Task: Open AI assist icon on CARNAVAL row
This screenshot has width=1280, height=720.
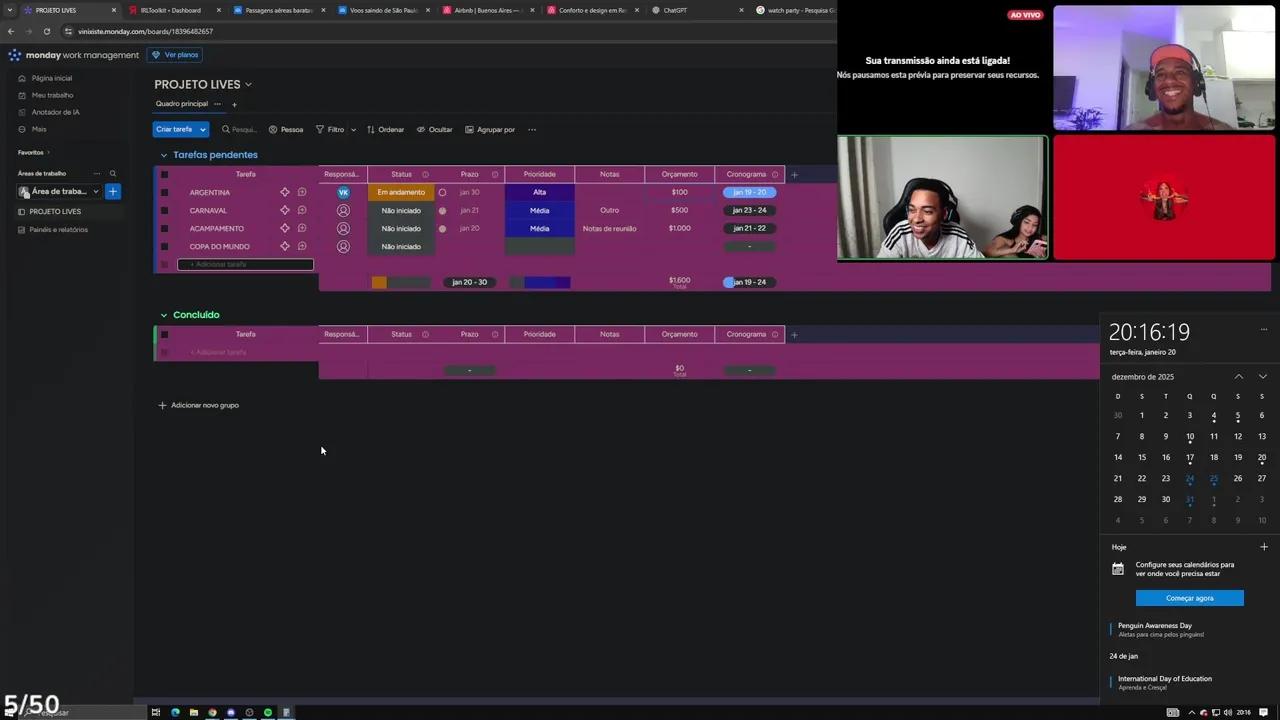Action: pos(285,210)
